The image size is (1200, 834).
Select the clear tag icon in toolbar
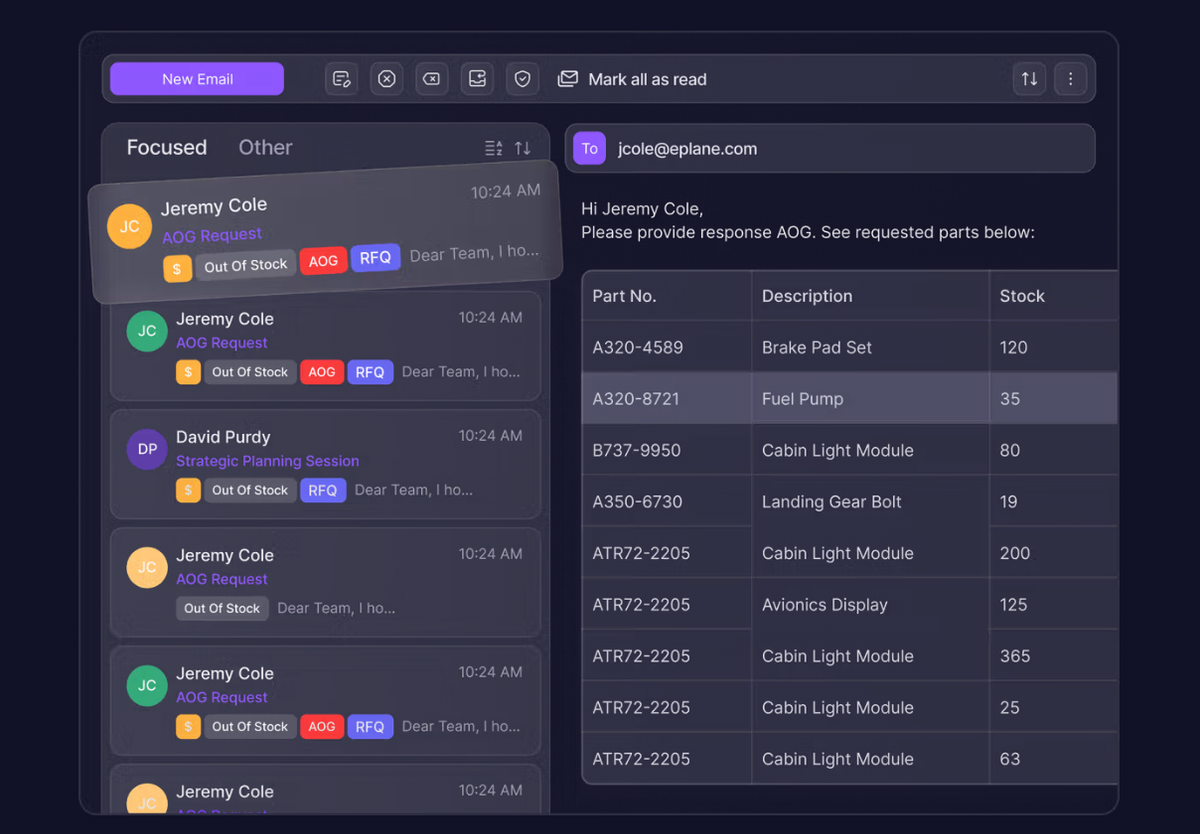click(432, 78)
